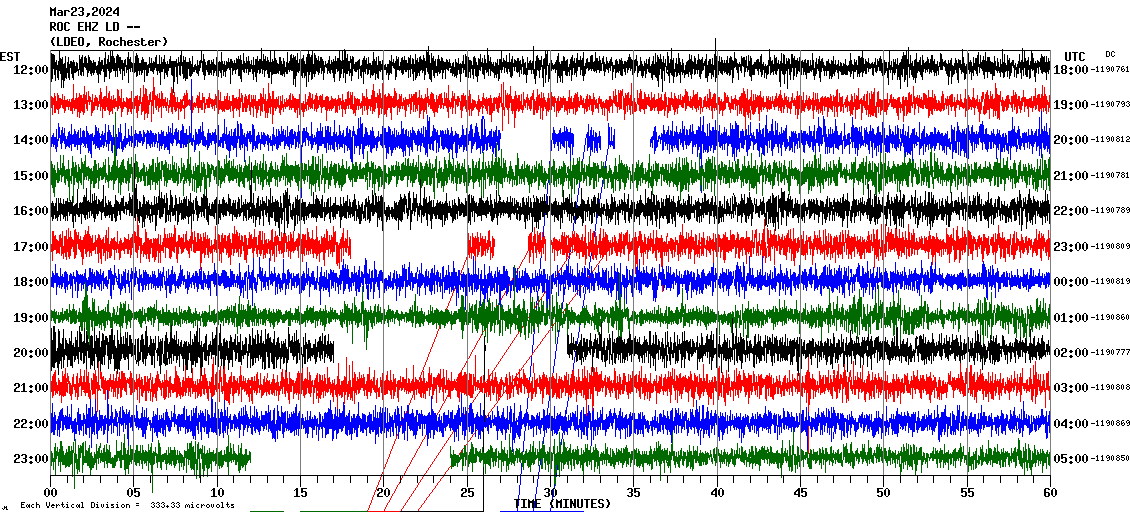Select the 17:00 EST row label
Image resolution: width=1130 pixels, height=519 pixels.
click(x=30, y=247)
